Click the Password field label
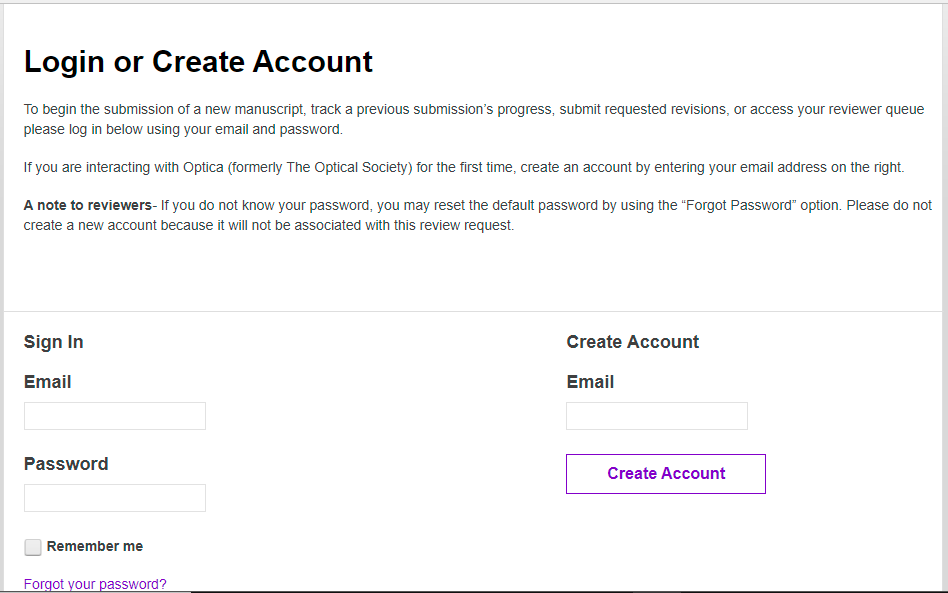 tap(66, 464)
